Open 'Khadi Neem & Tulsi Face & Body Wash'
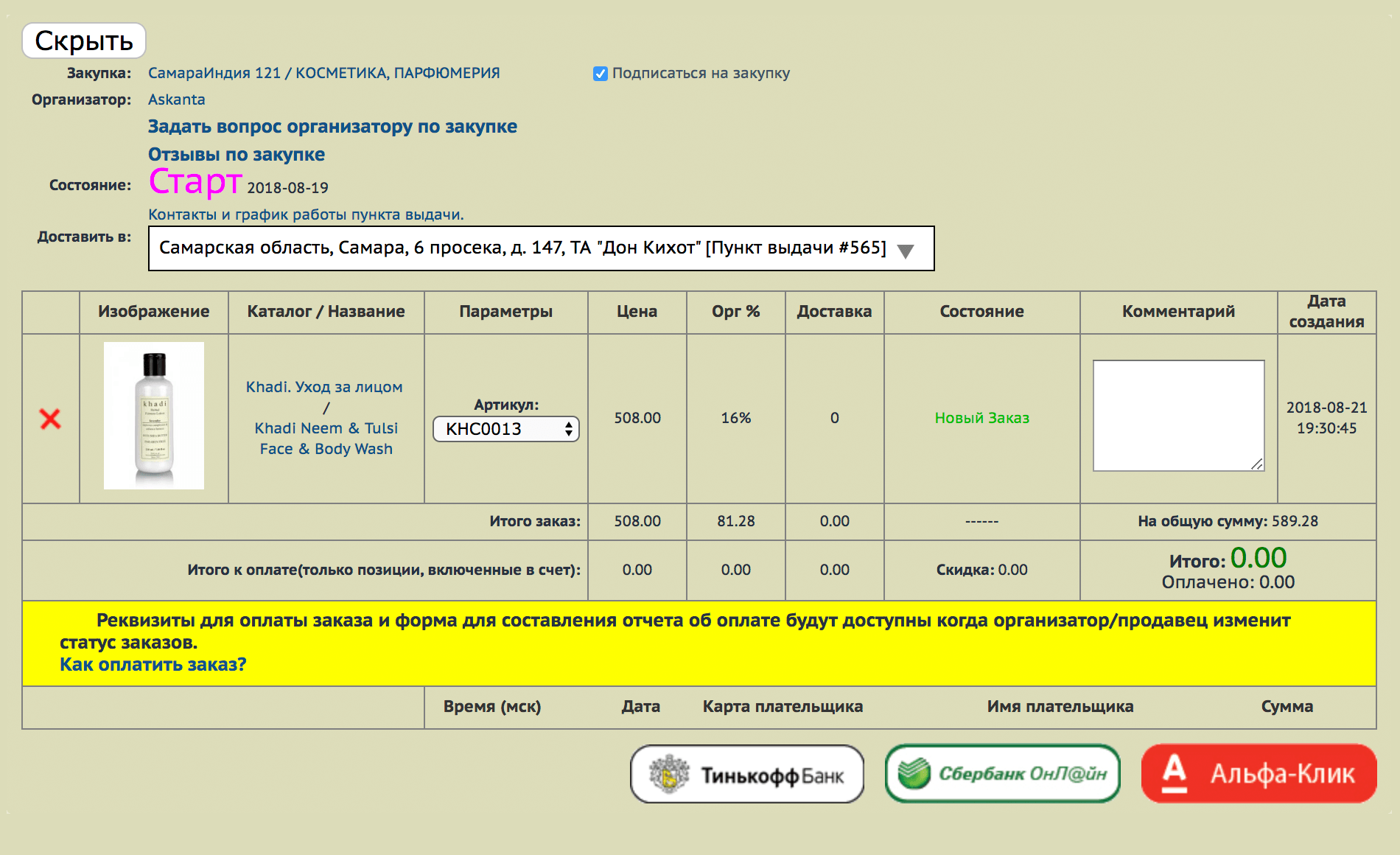This screenshot has width=1400, height=855. coord(326,439)
